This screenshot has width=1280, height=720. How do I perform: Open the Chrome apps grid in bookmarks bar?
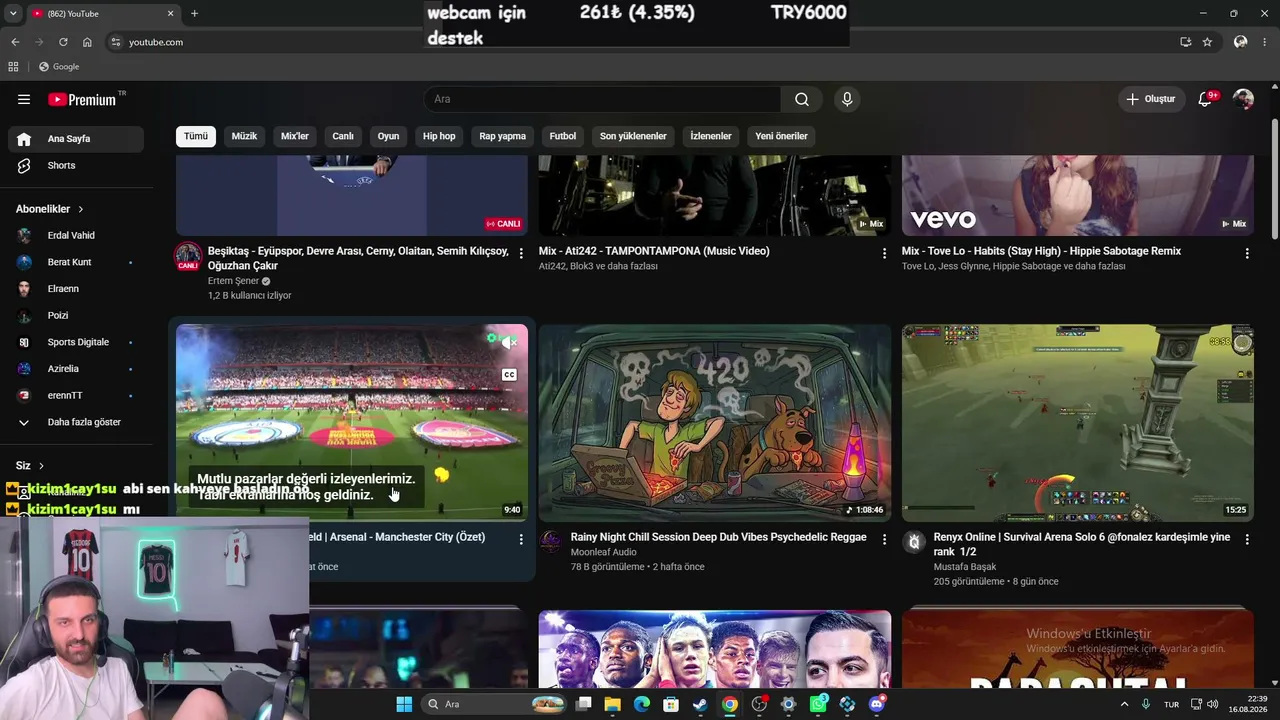[13, 67]
